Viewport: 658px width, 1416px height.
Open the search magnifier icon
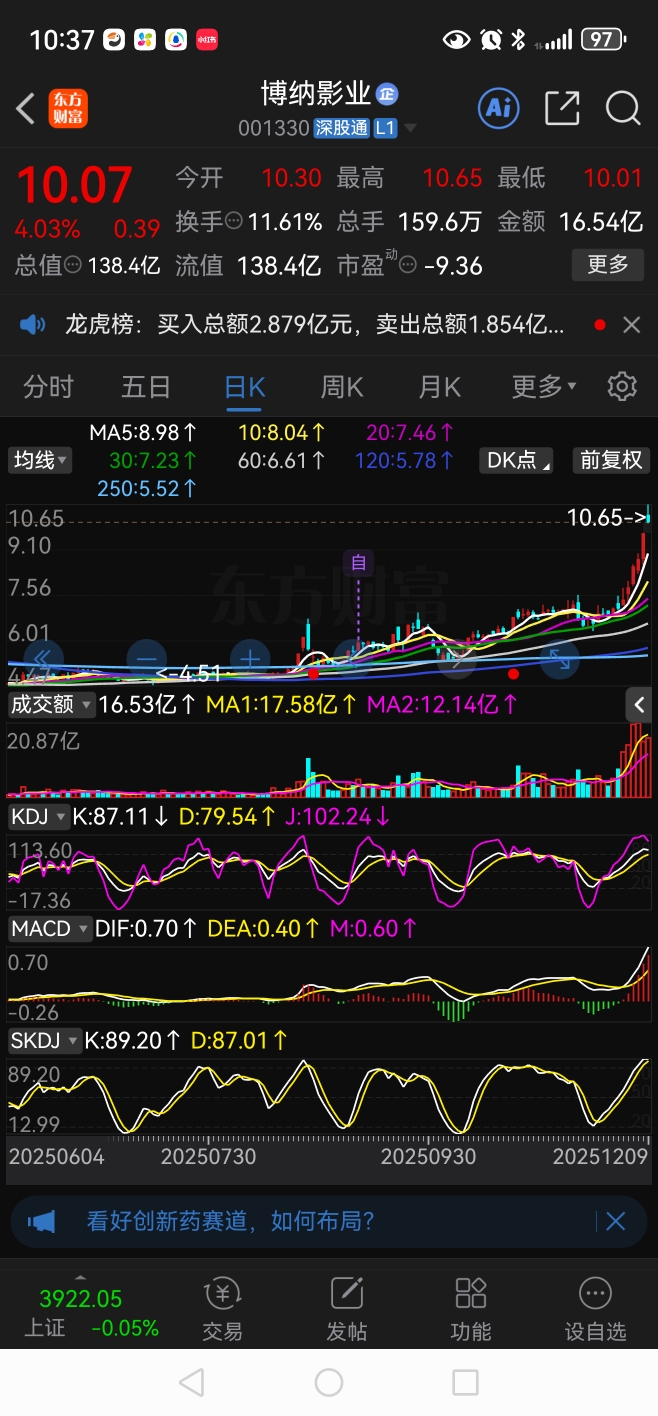(623, 108)
